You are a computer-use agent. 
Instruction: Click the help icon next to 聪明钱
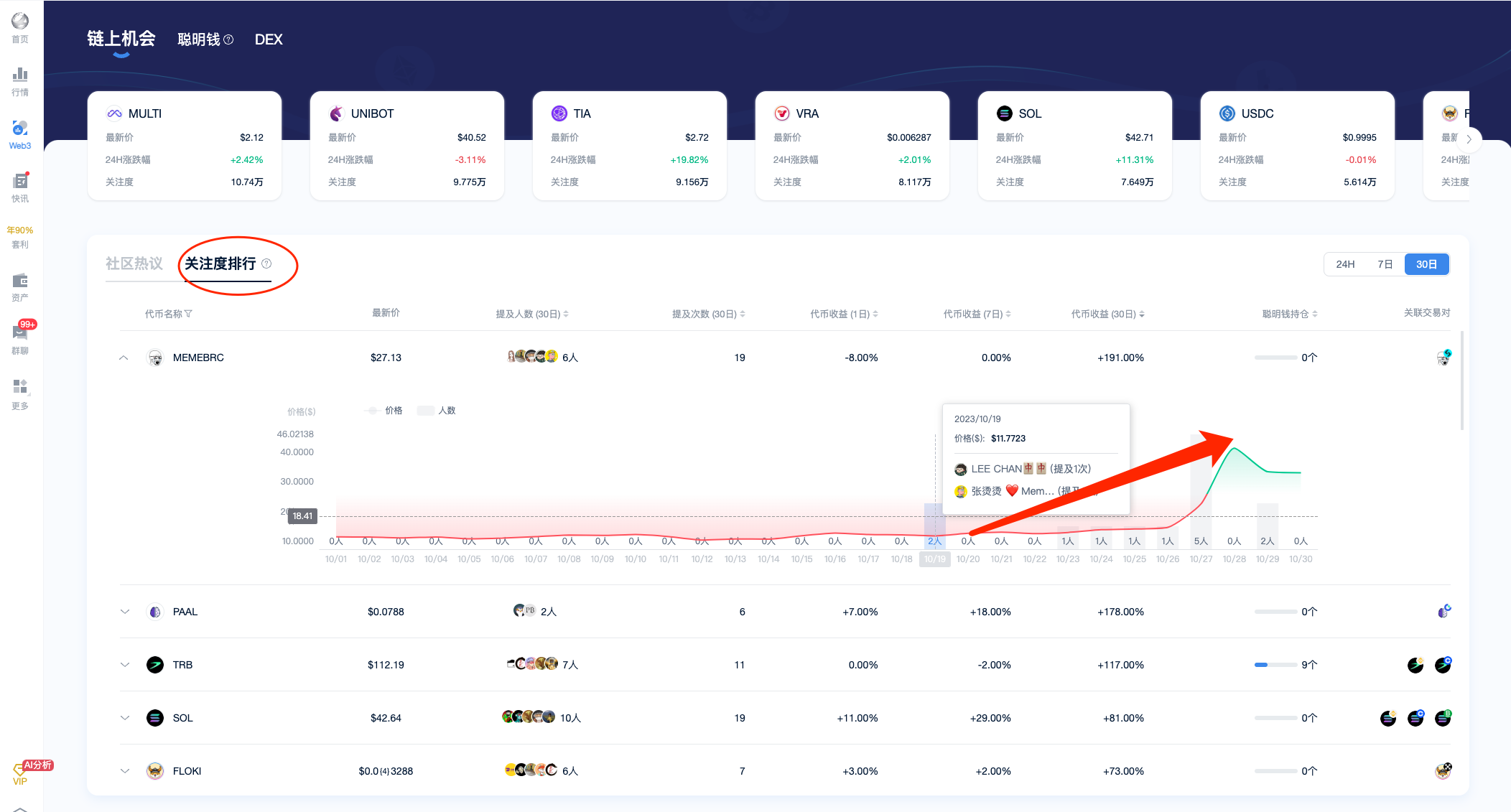point(228,39)
